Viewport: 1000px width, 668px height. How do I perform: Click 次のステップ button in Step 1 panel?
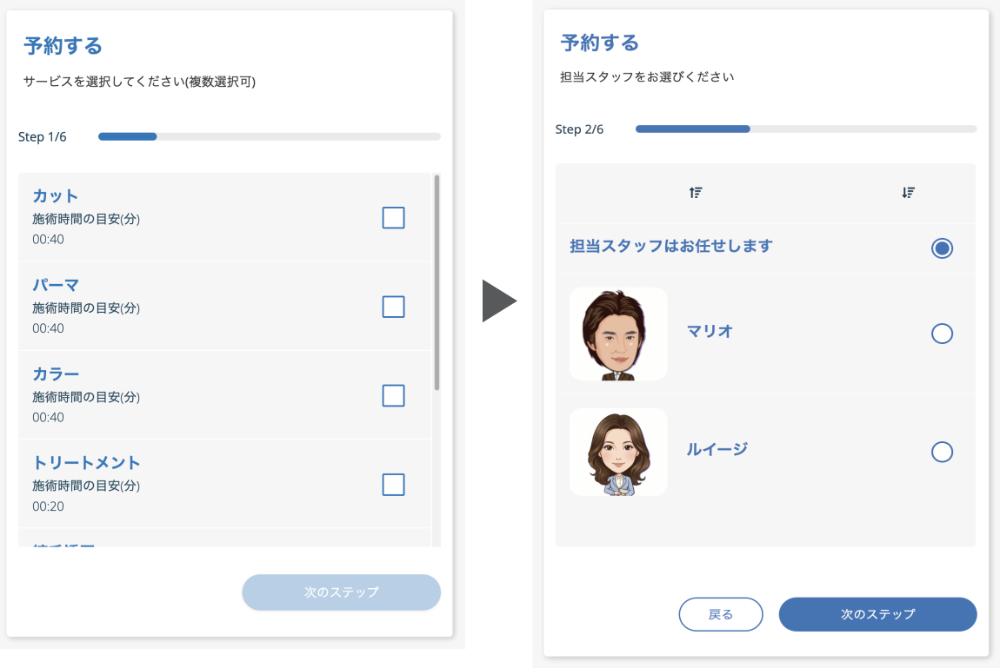click(x=341, y=592)
